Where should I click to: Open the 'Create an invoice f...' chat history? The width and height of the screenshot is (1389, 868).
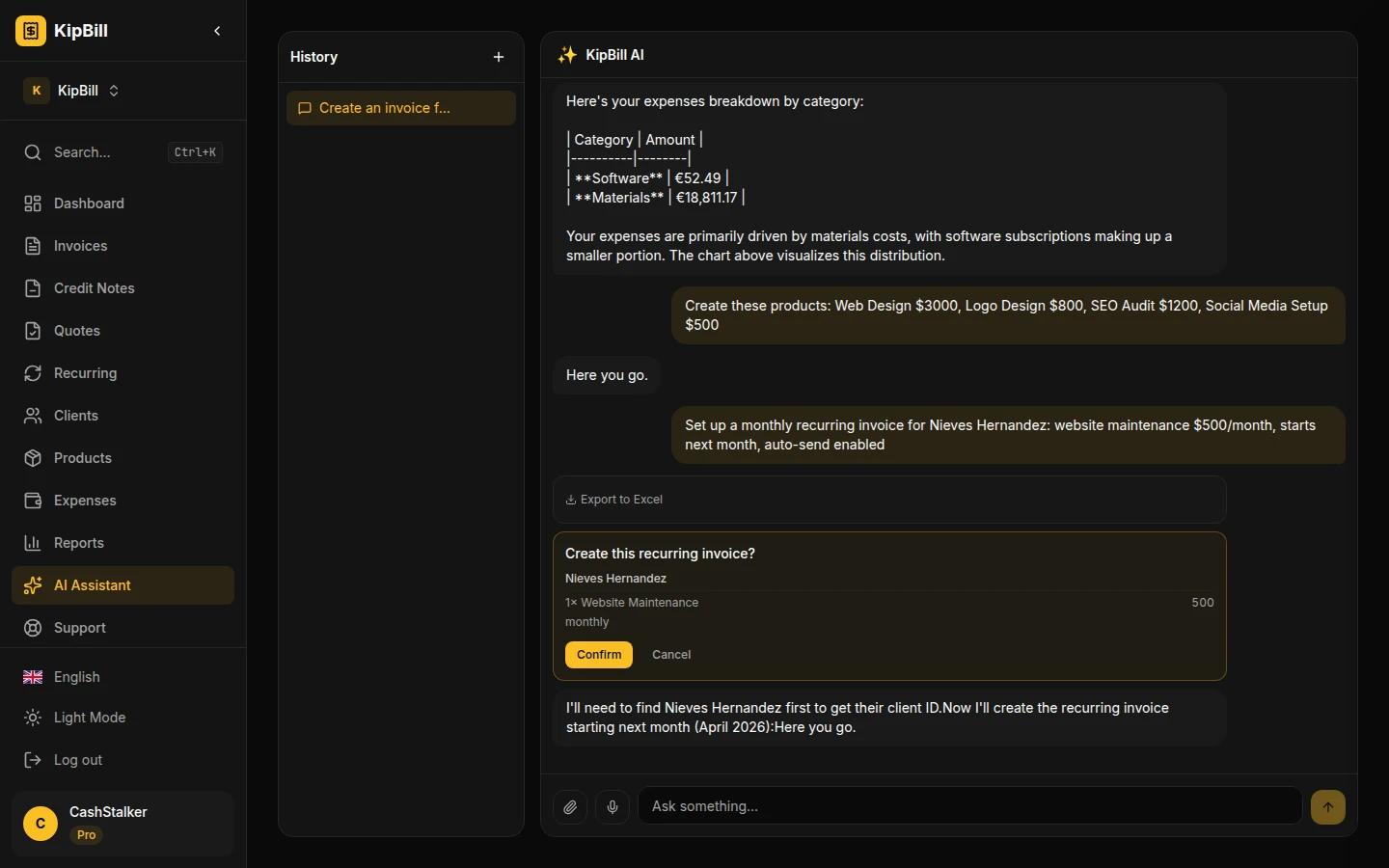(400, 108)
